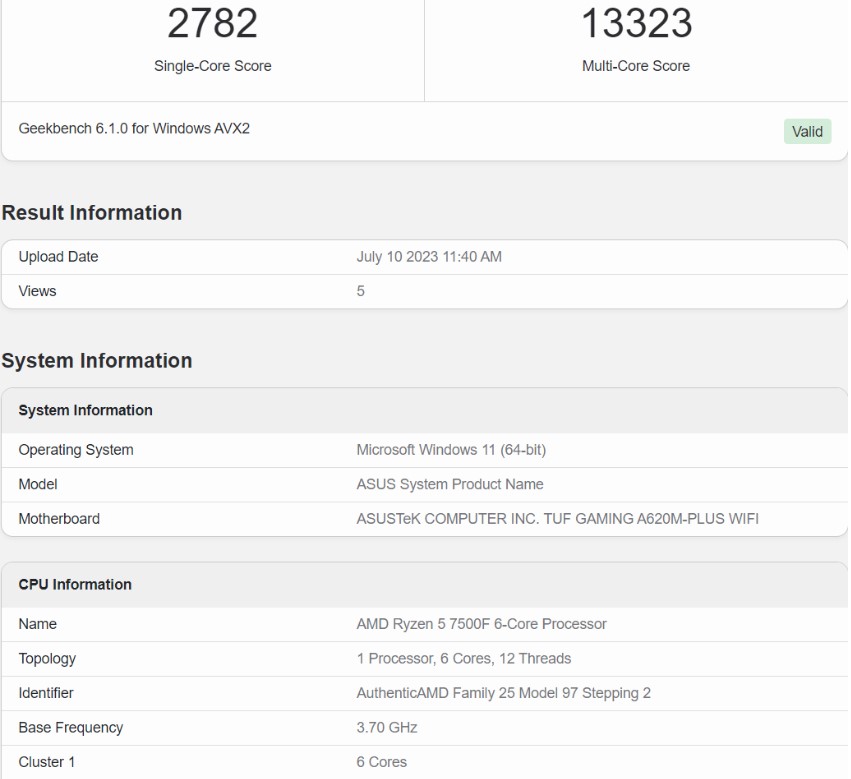Click the topology value with 12 Threads
This screenshot has width=851, height=779.
click(464, 658)
